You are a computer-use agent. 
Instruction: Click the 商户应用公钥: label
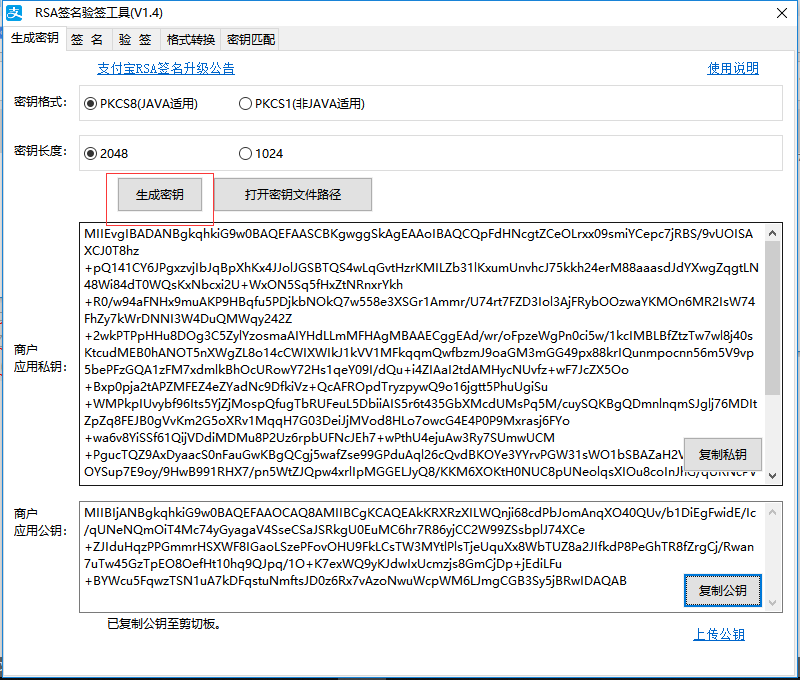pos(40,522)
